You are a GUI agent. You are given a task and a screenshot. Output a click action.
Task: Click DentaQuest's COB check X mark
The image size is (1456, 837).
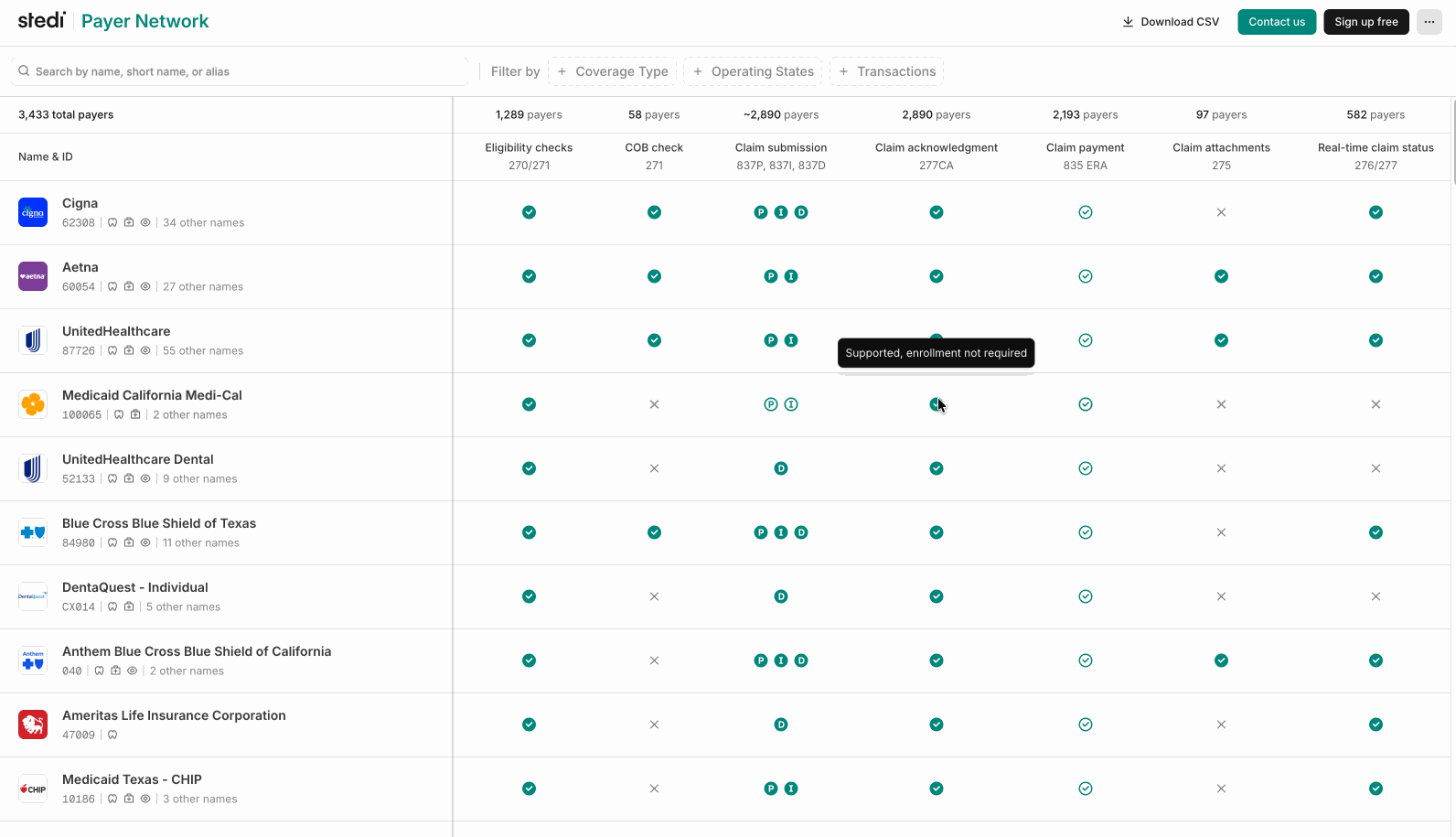tap(654, 596)
